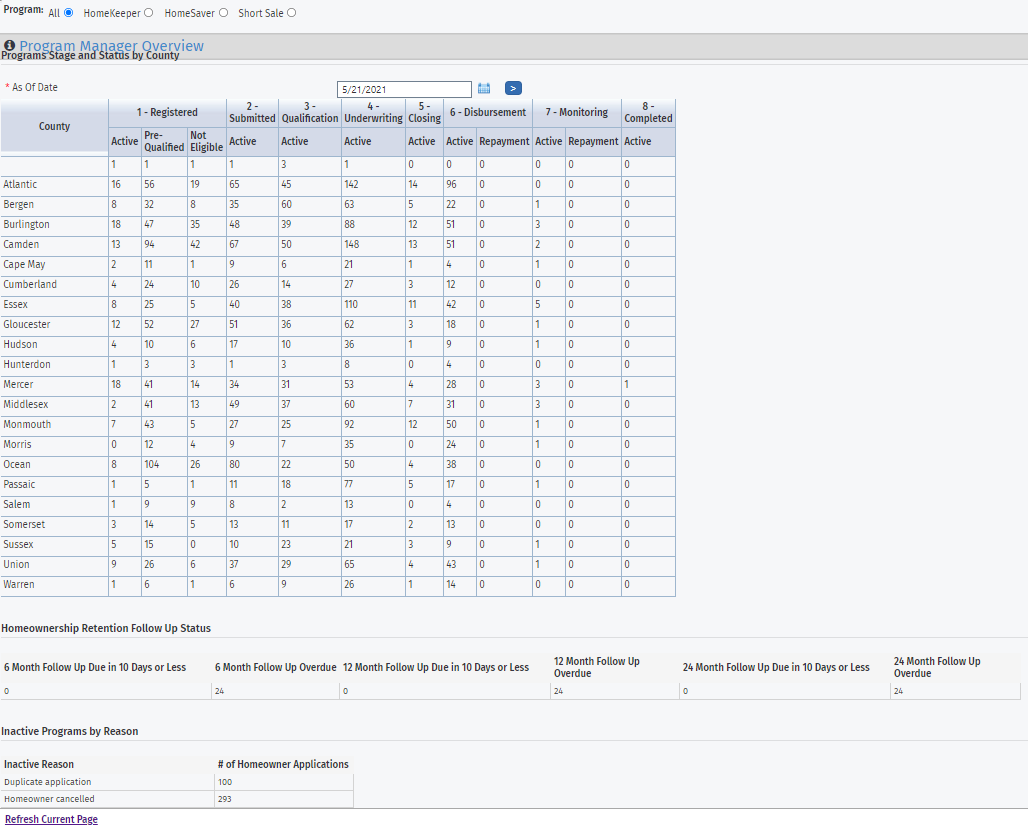Click the info icon beside Program Manager Overview
Screen dimensions: 1028x827
tap(10, 45)
